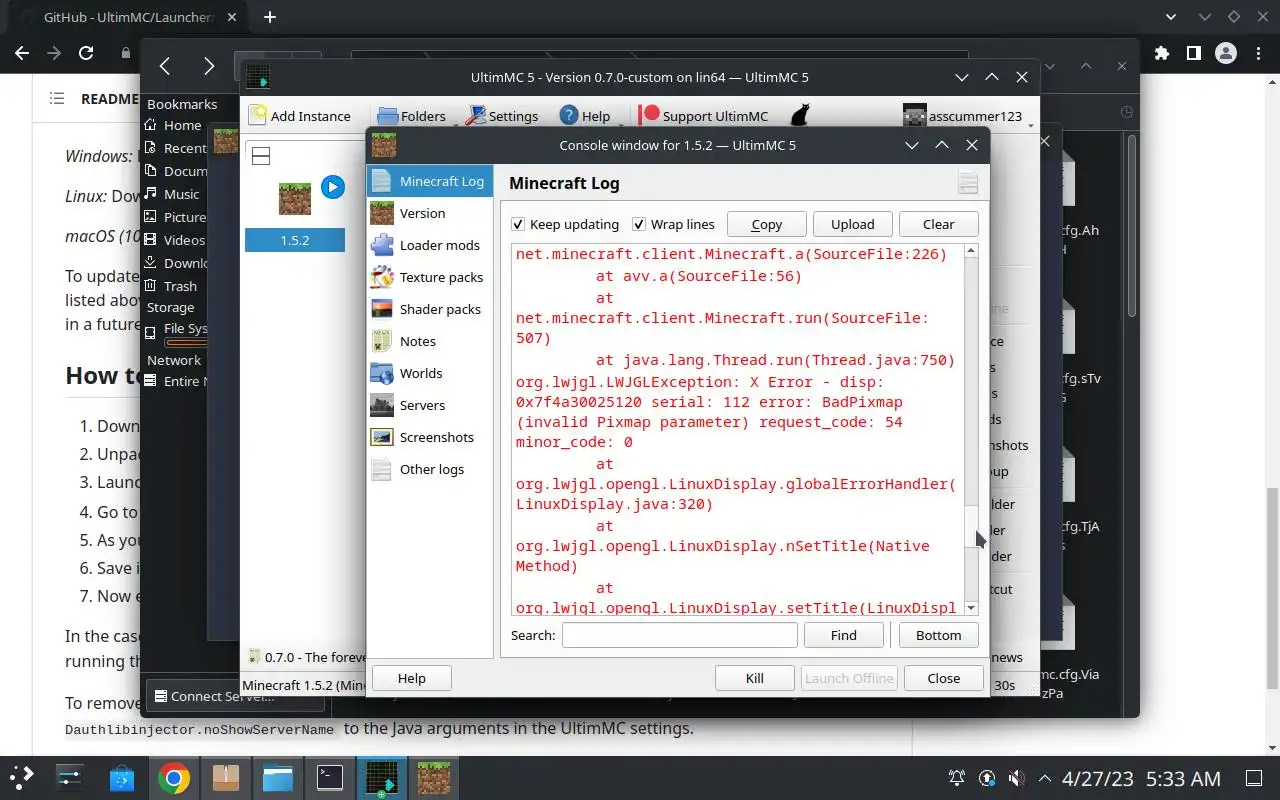Image resolution: width=1280 pixels, height=800 pixels.
Task: Click the black cat icon in toolbar
Action: 799,115
